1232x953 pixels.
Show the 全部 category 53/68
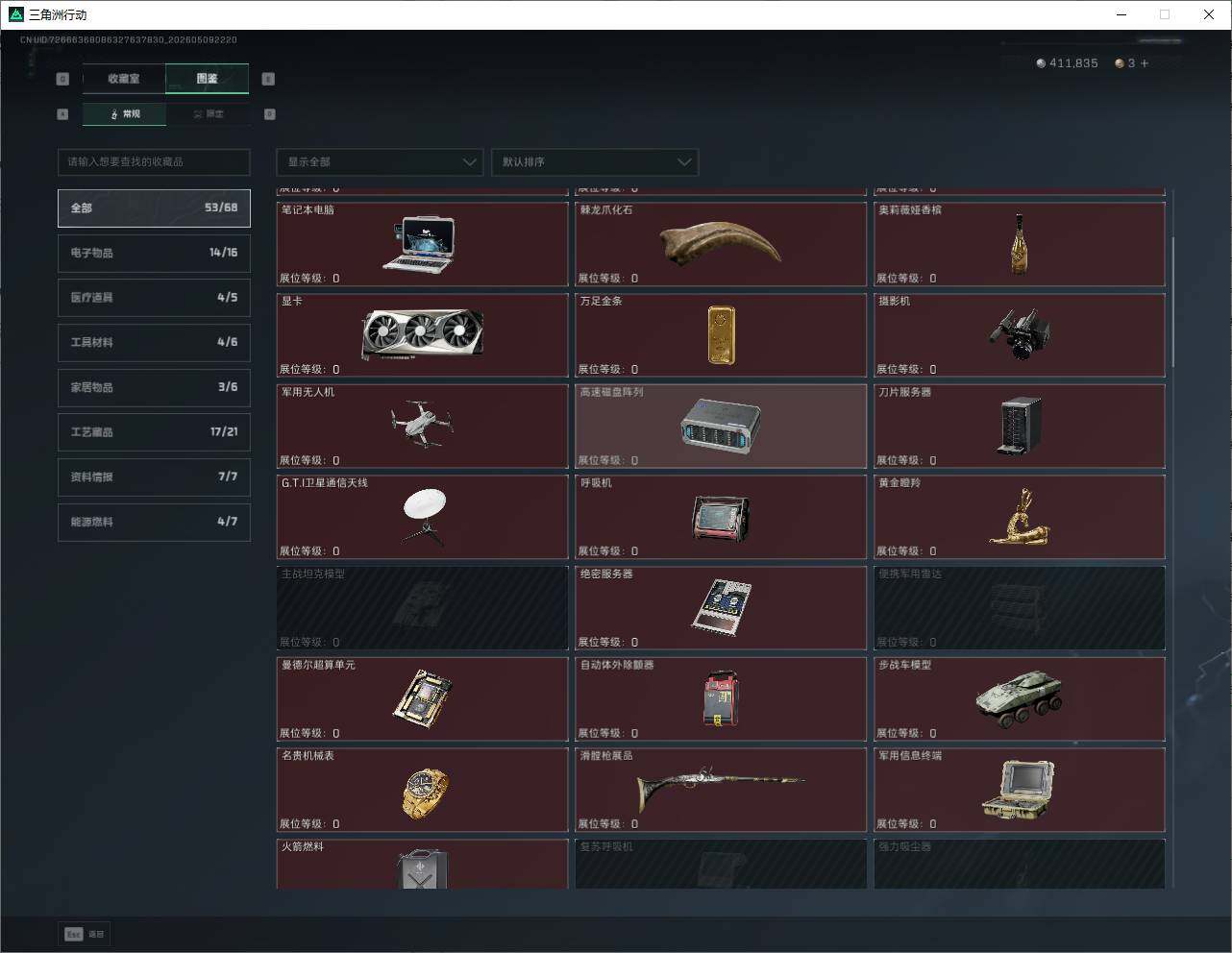point(154,208)
